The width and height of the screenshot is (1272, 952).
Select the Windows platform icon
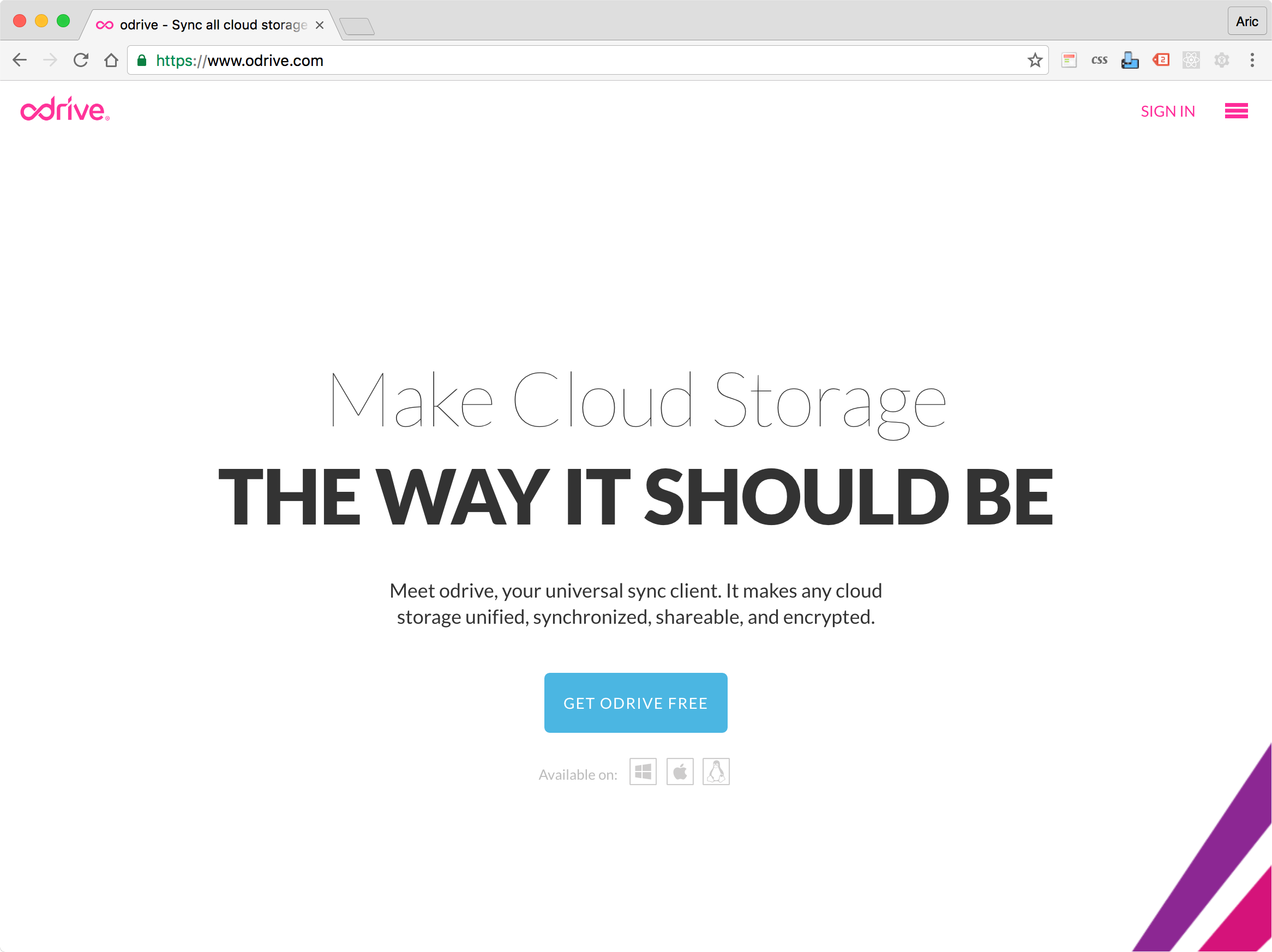643,772
